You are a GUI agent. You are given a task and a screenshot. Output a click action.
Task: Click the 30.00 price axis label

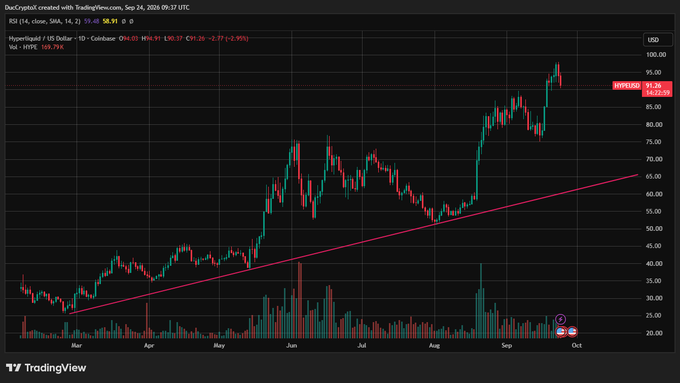coord(654,298)
